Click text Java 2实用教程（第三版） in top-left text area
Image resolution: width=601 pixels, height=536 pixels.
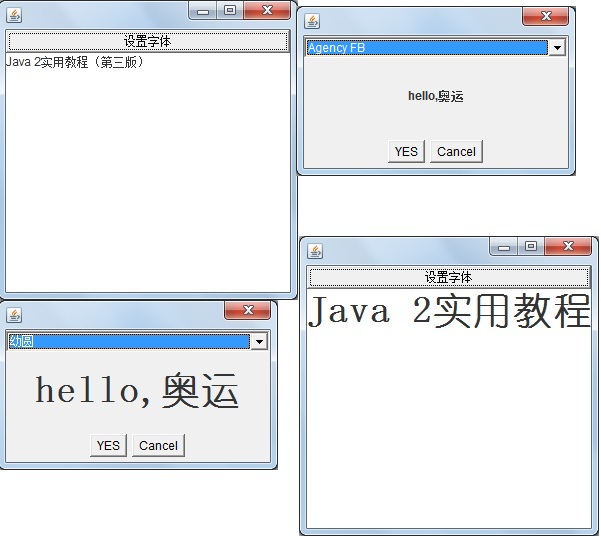(76, 62)
